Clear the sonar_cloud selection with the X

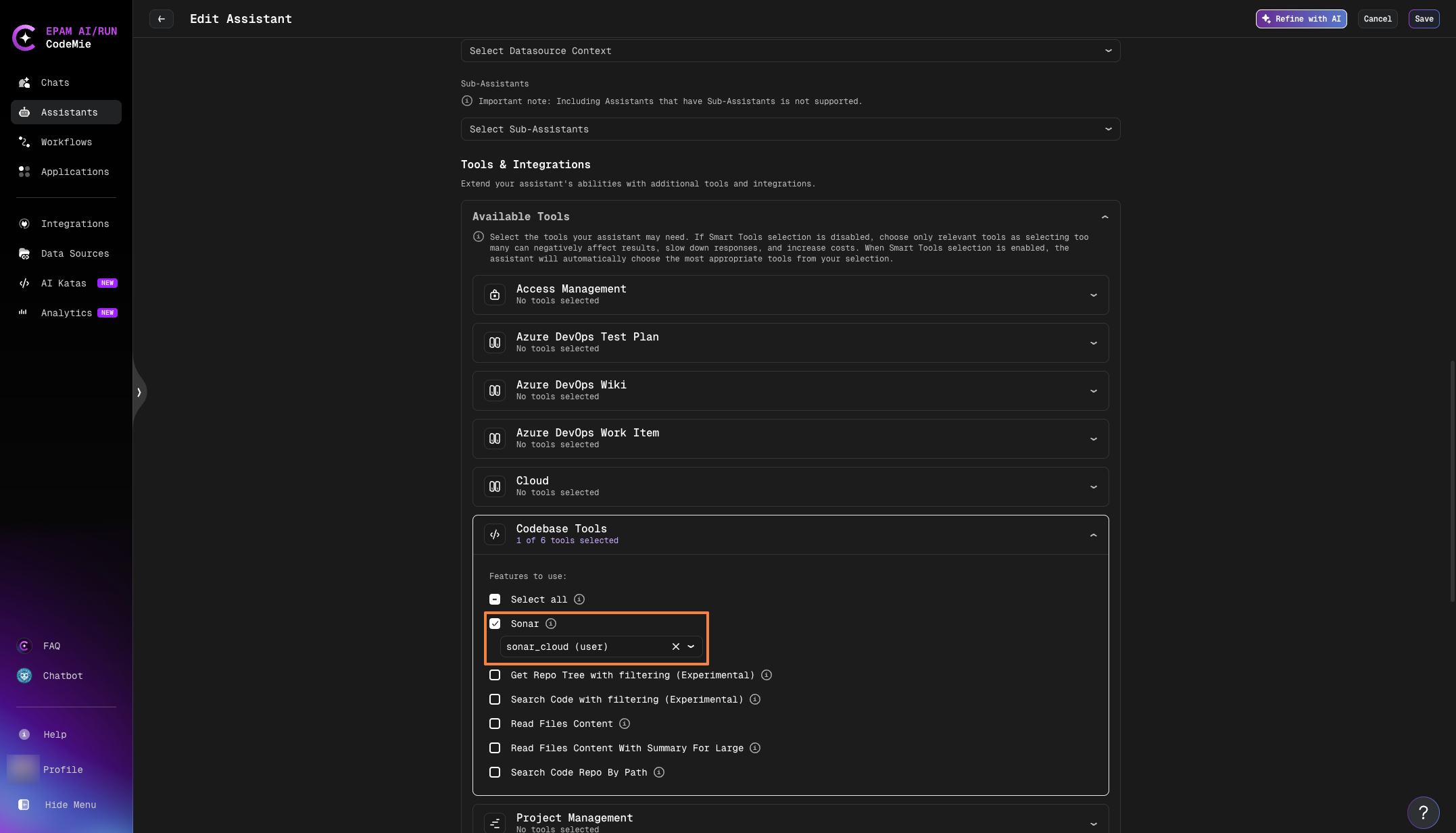point(675,647)
